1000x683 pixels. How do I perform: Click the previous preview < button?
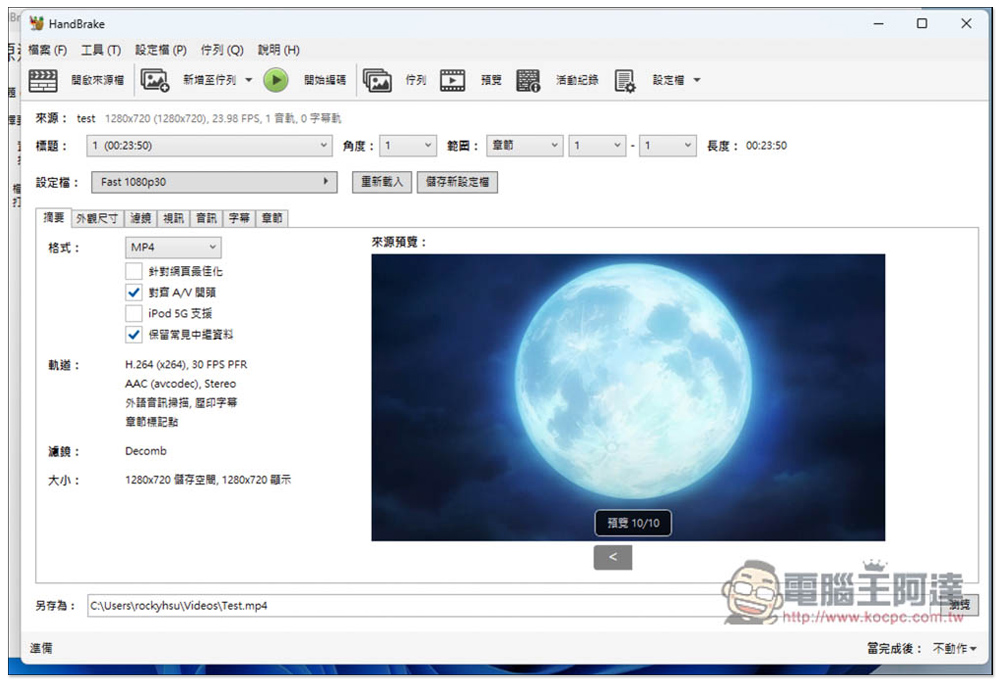pos(613,557)
